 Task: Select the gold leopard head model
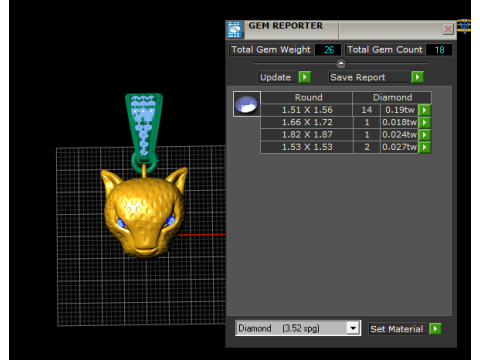click(x=144, y=213)
